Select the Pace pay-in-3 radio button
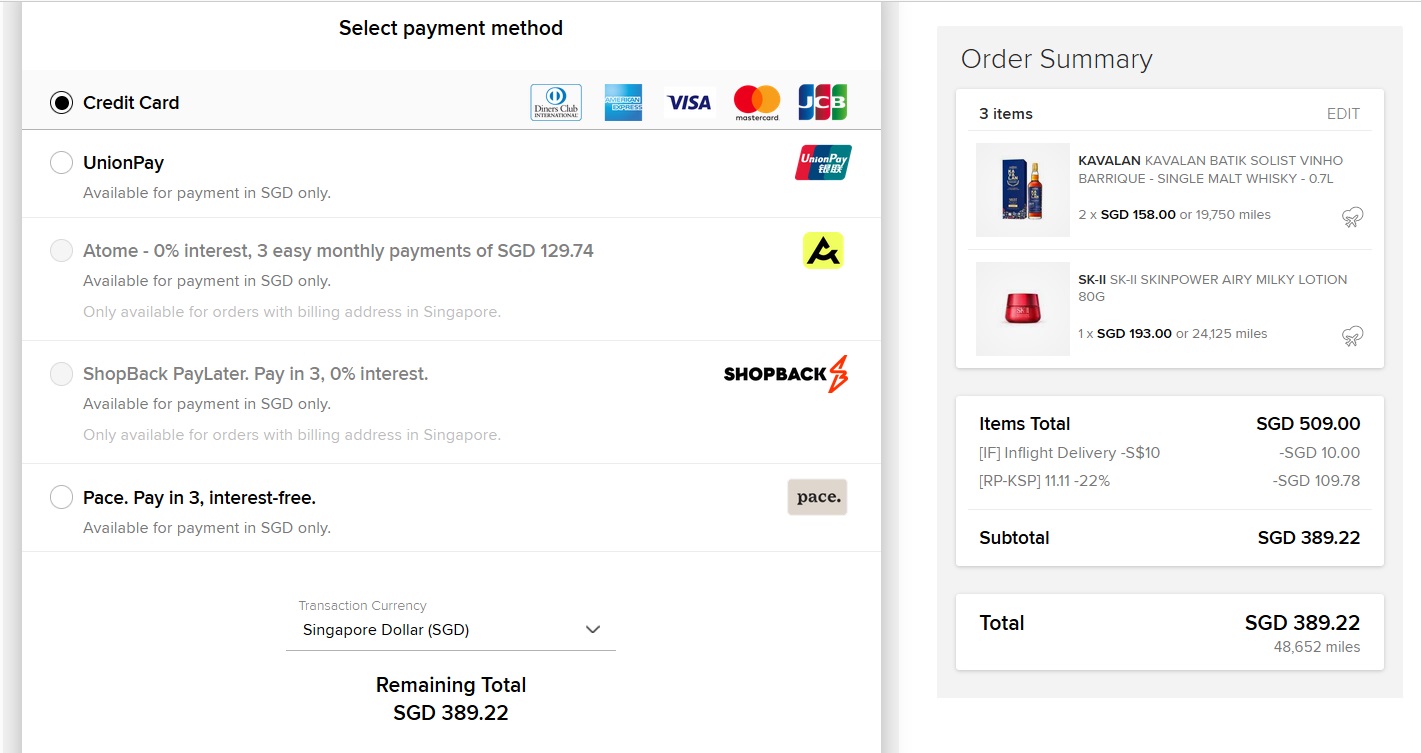Image resolution: width=1421 pixels, height=753 pixels. click(x=62, y=497)
